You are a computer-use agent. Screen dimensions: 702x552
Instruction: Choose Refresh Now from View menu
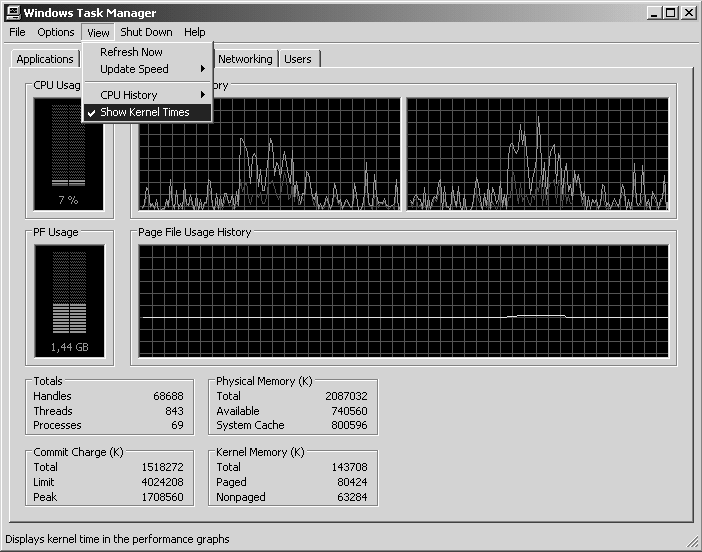click(147, 52)
